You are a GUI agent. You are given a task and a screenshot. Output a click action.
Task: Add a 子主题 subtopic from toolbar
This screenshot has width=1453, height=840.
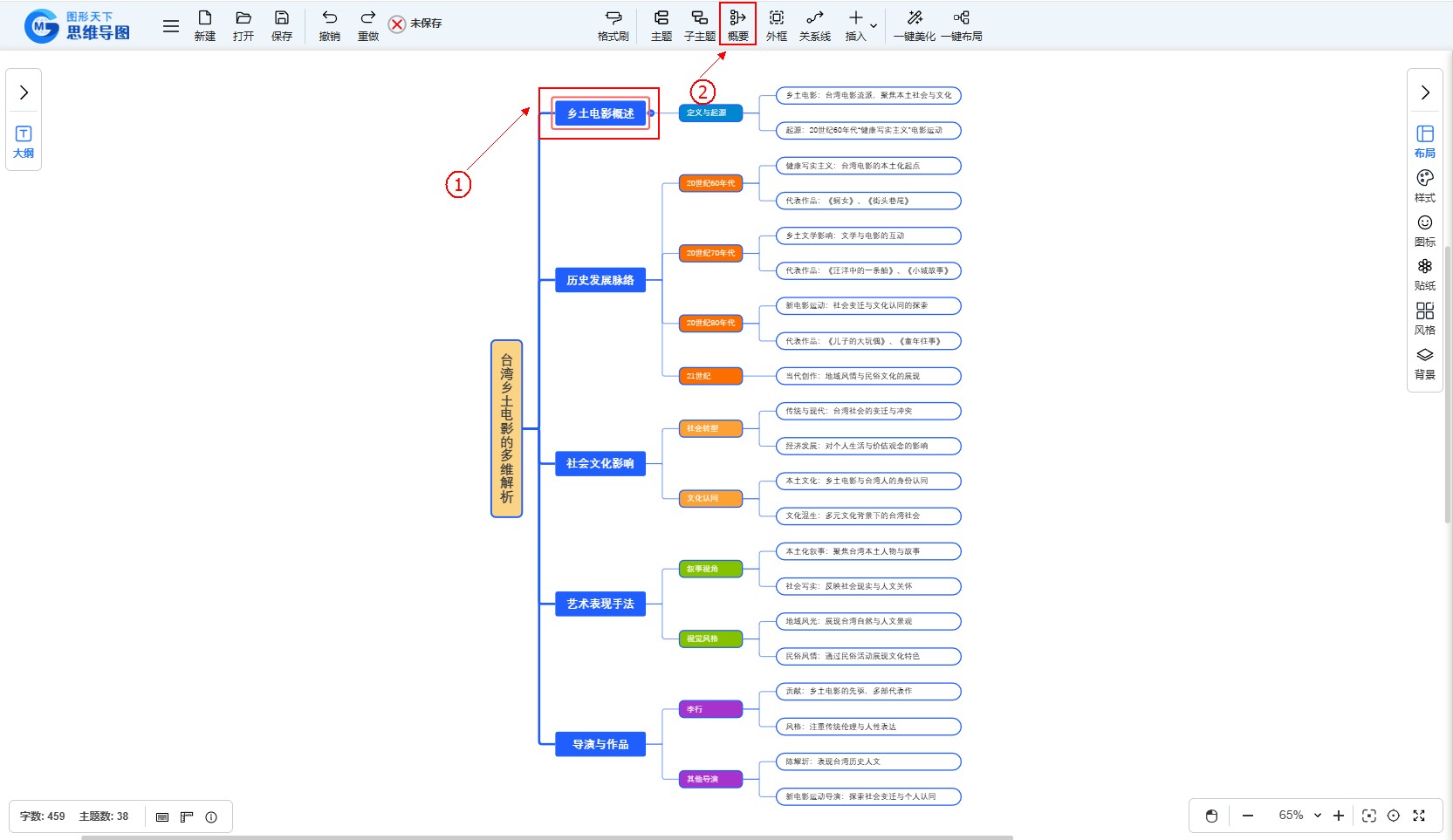click(699, 24)
